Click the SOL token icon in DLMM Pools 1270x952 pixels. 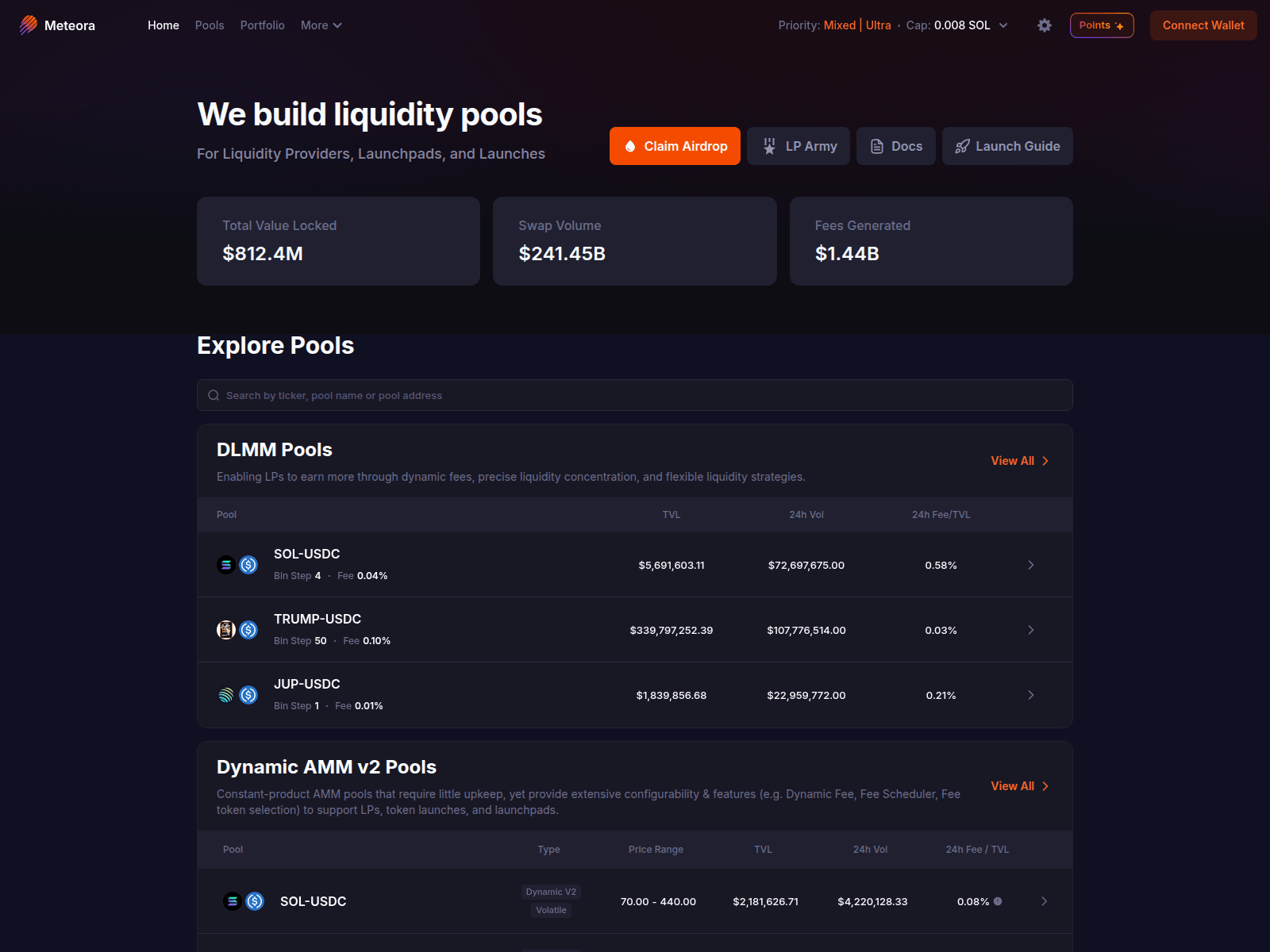[x=226, y=565]
